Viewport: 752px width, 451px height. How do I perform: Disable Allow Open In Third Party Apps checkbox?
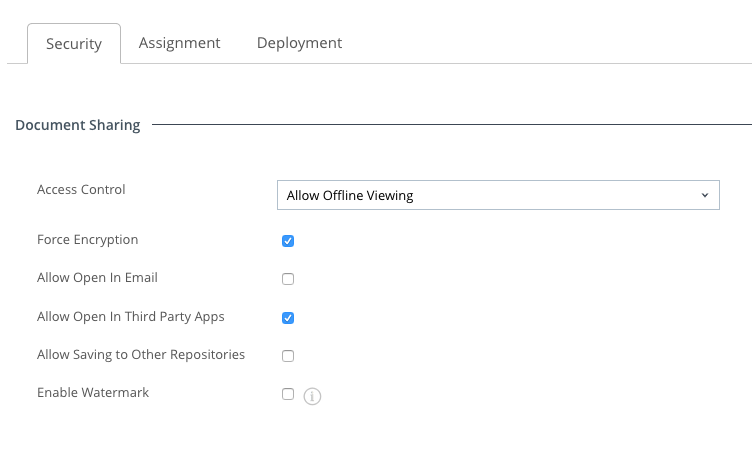pos(288,318)
